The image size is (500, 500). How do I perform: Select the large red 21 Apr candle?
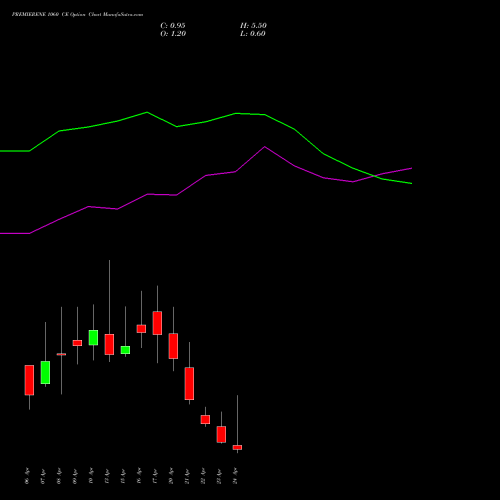[189, 383]
